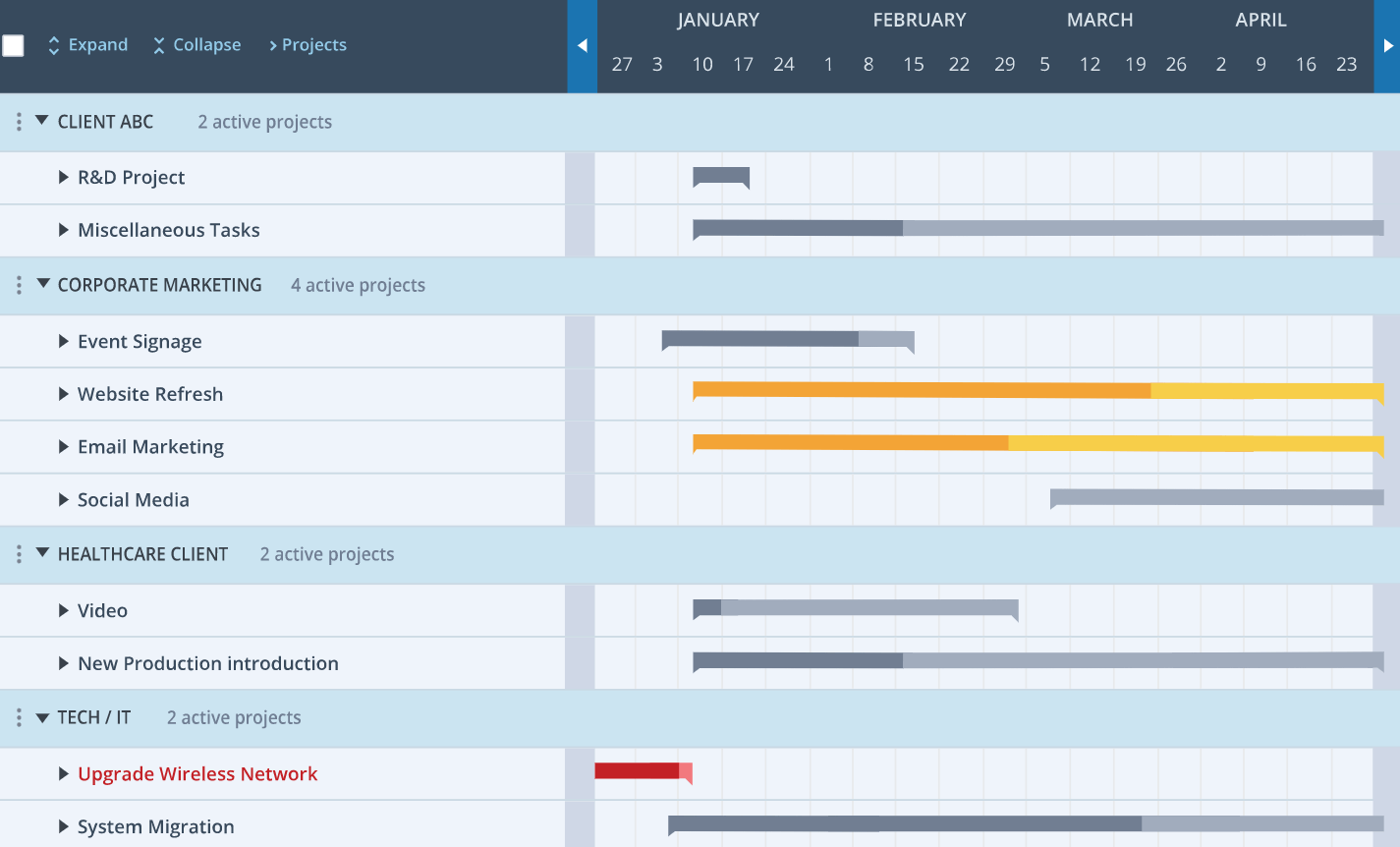Click the Expand button
The width and height of the screenshot is (1400, 847).
[x=97, y=44]
